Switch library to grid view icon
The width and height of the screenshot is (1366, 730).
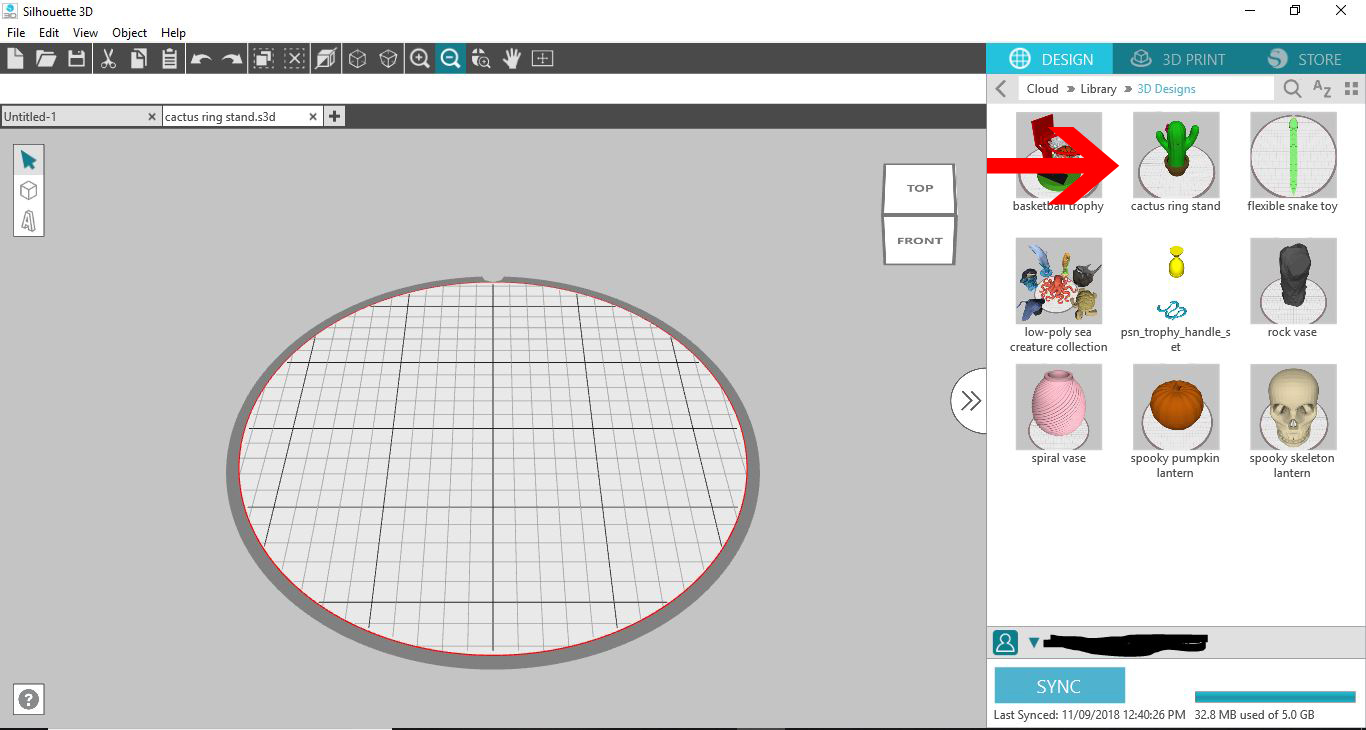[1352, 89]
